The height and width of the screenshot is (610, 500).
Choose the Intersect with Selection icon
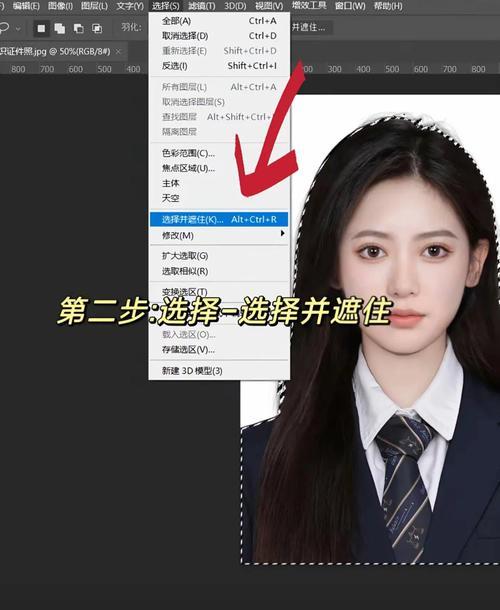[96, 28]
